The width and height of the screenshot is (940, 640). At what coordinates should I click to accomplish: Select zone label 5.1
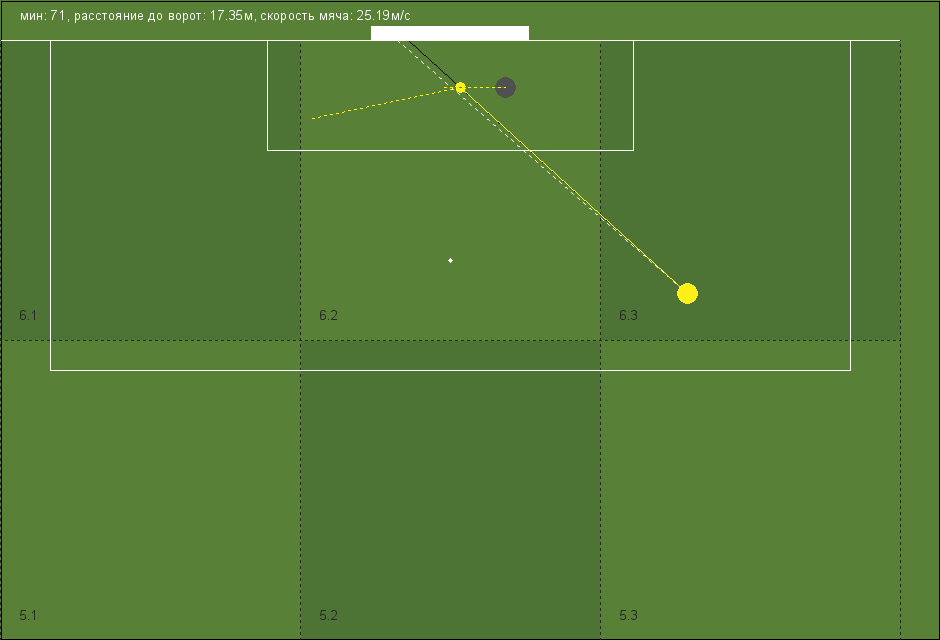(28, 615)
